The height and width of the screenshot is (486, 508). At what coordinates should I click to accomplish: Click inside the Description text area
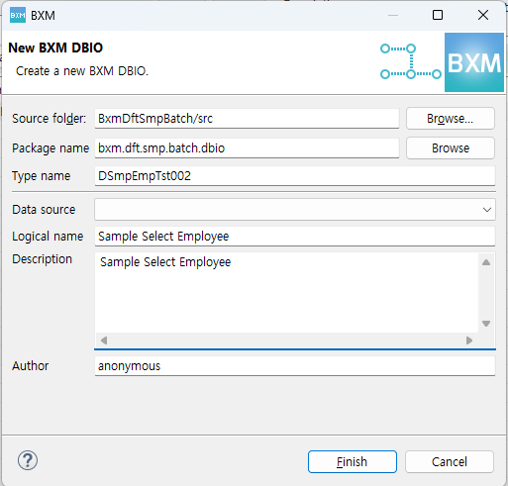[287, 292]
